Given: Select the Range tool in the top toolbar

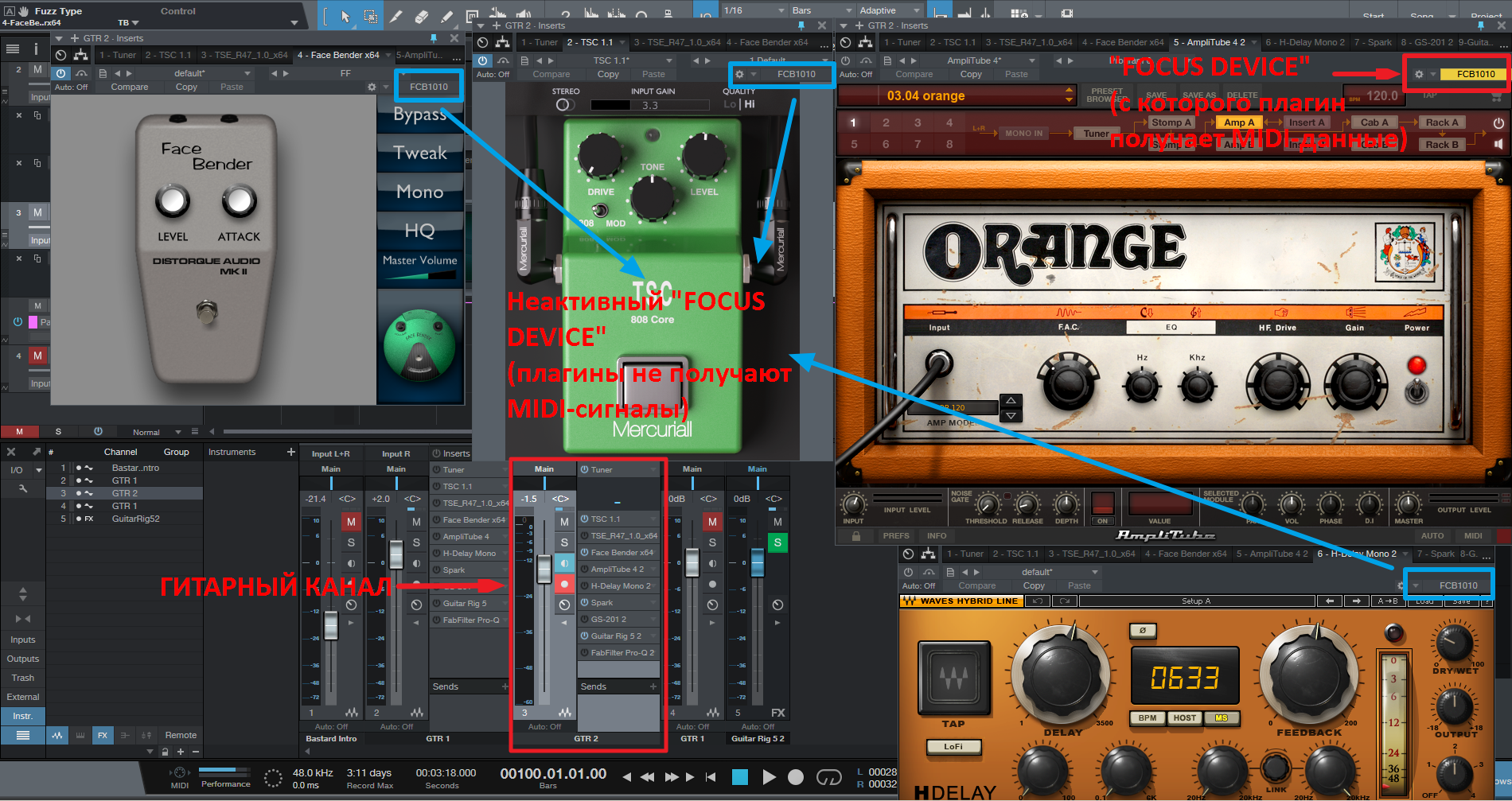Looking at the screenshot, I should tap(371, 17).
